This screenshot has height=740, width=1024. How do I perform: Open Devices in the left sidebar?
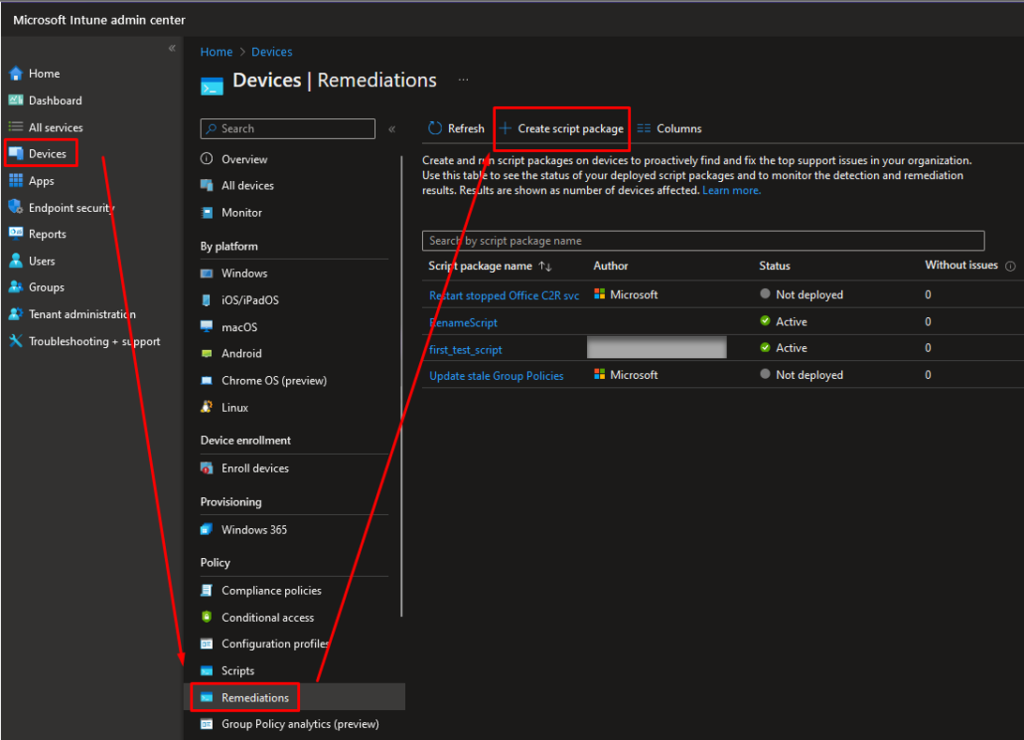[41, 153]
